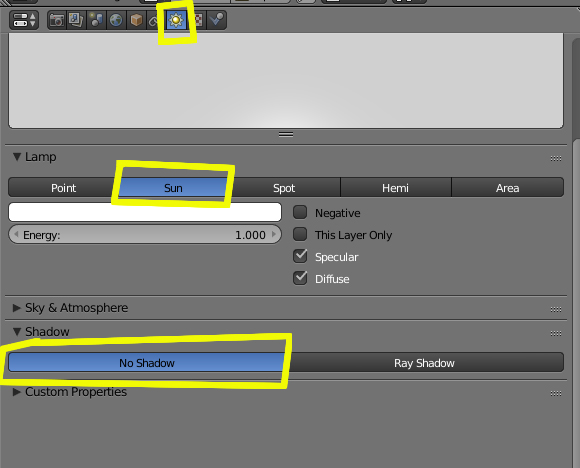This screenshot has width=580, height=468.
Task: Disable the Specular checkbox
Action: 300,256
